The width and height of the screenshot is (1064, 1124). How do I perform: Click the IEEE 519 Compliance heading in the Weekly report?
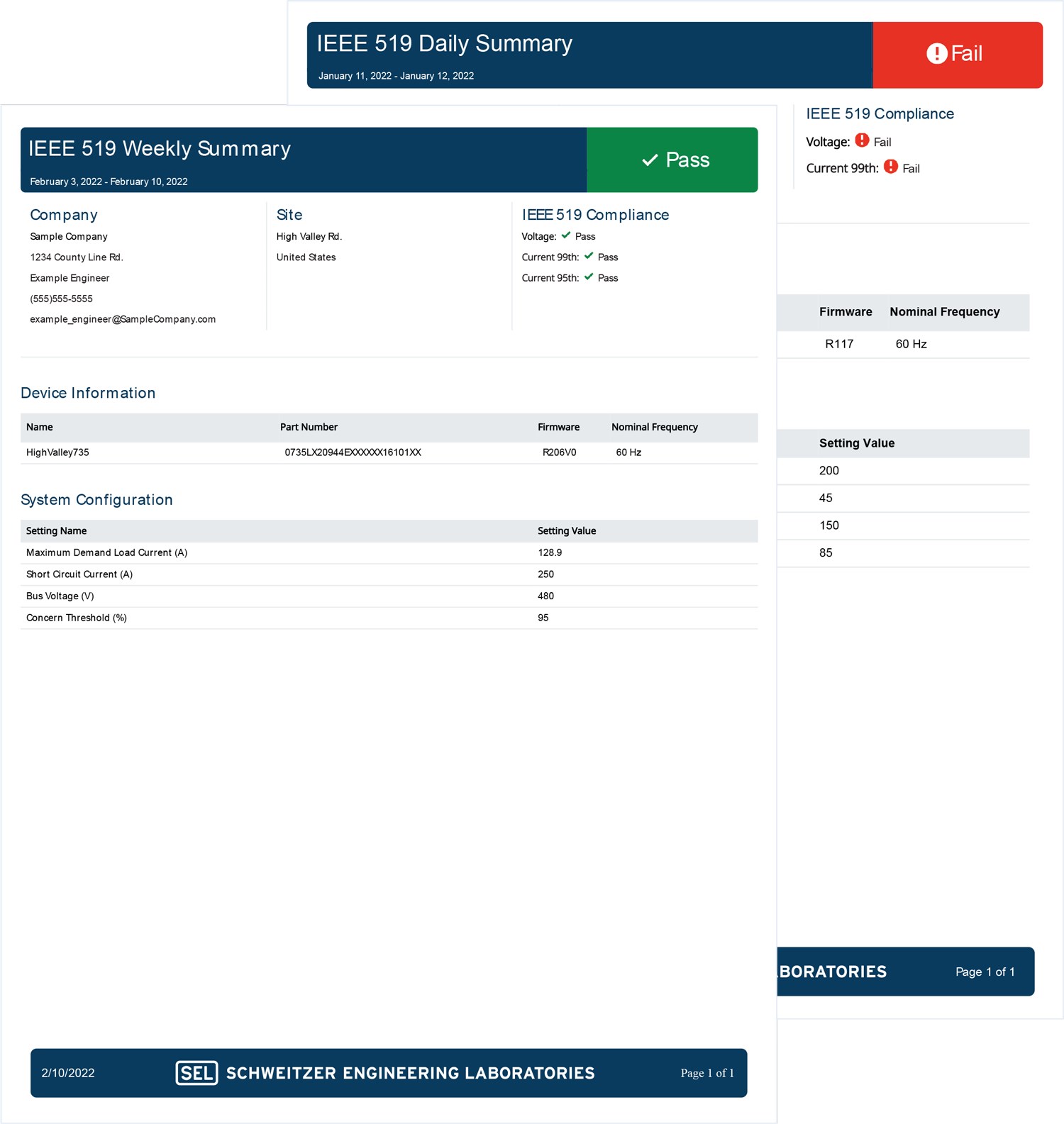595,215
